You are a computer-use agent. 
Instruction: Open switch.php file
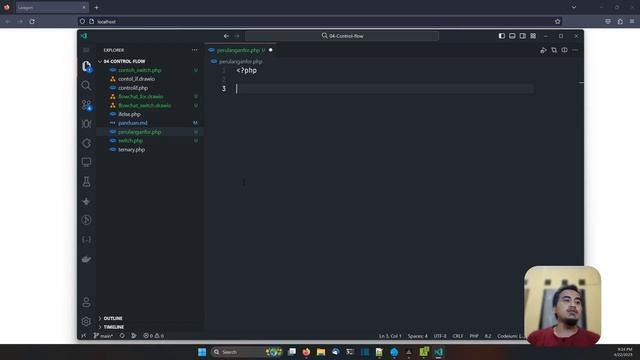click(131, 140)
